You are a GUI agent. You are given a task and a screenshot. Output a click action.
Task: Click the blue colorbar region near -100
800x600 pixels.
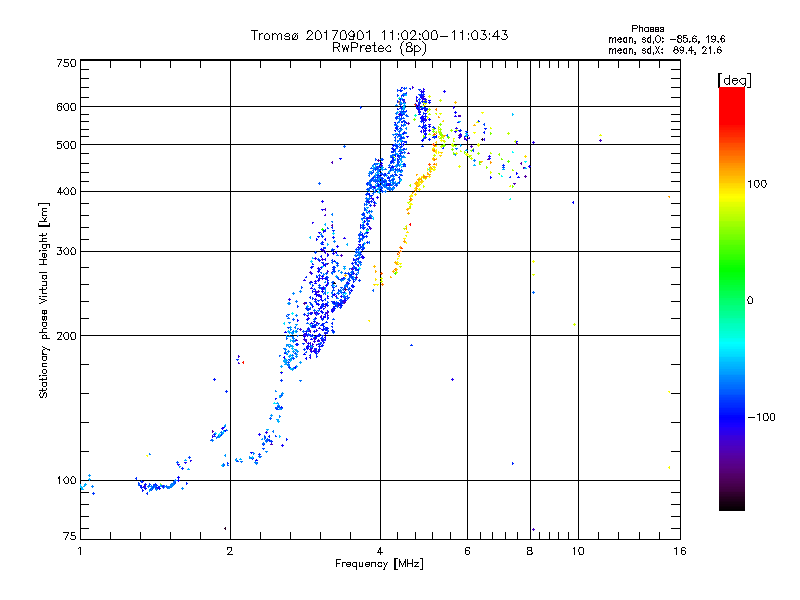click(x=732, y=416)
